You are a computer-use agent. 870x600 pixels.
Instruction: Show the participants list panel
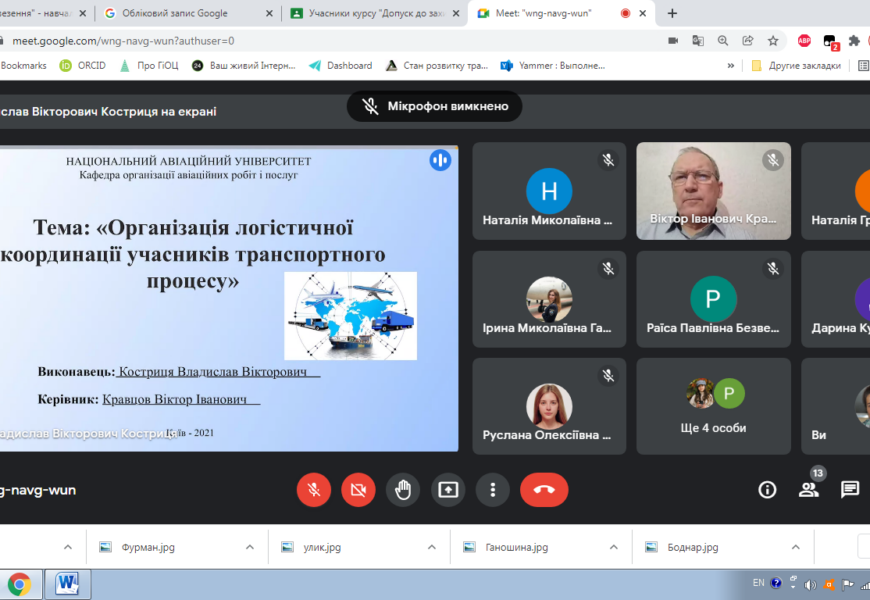808,489
